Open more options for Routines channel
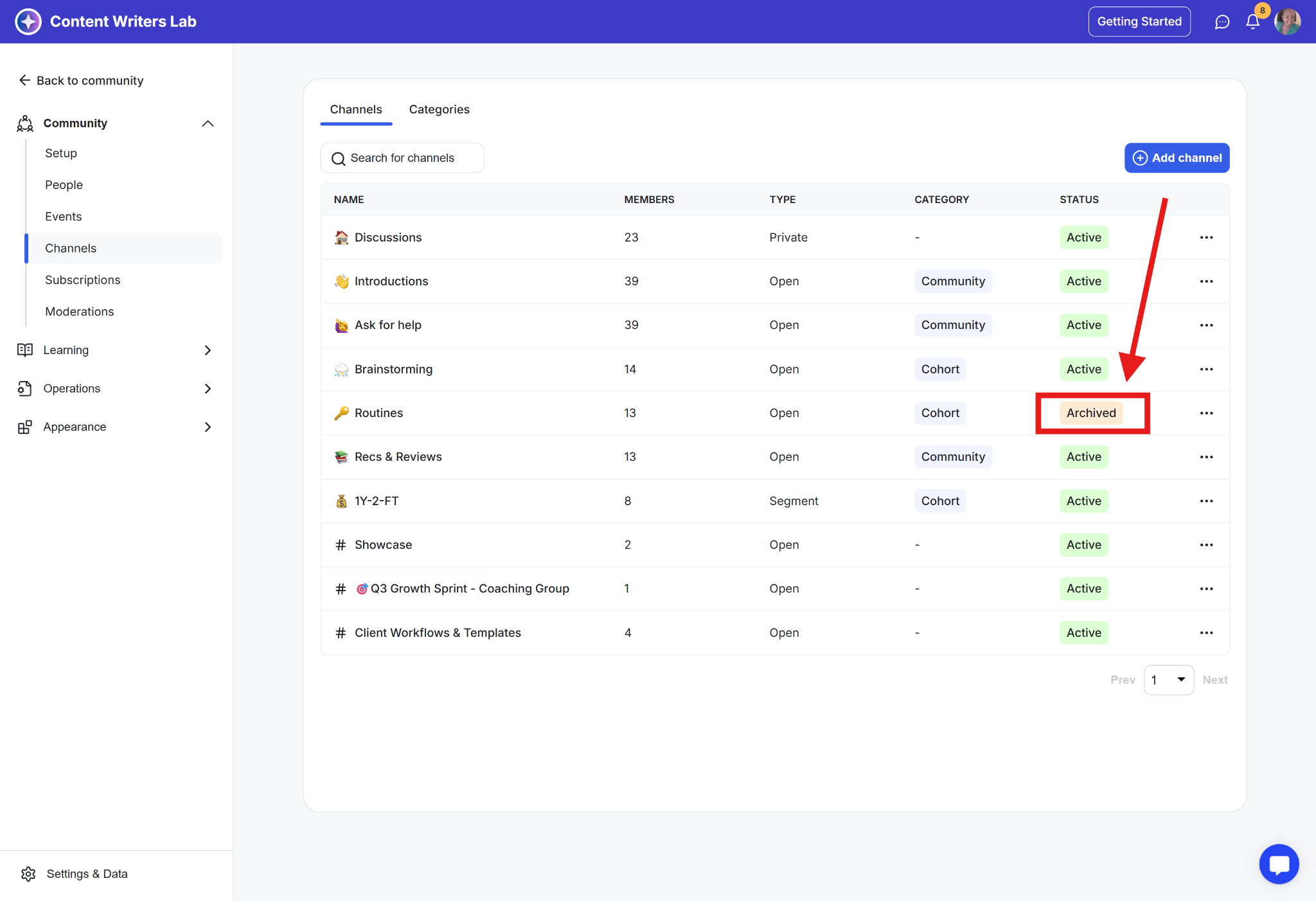The height and width of the screenshot is (901, 1316). coord(1206,413)
